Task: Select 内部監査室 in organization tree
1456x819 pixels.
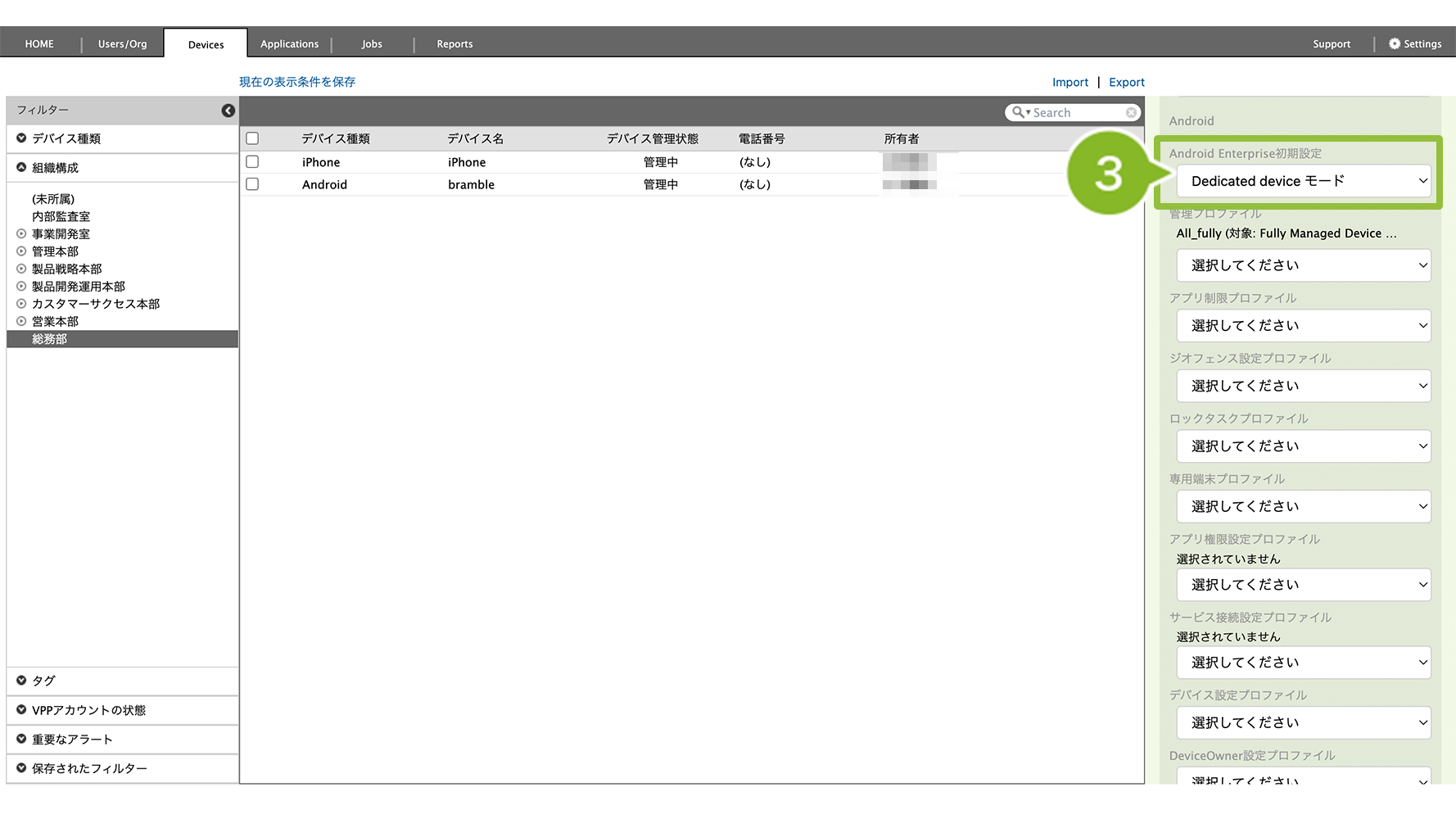Action: pos(61,216)
